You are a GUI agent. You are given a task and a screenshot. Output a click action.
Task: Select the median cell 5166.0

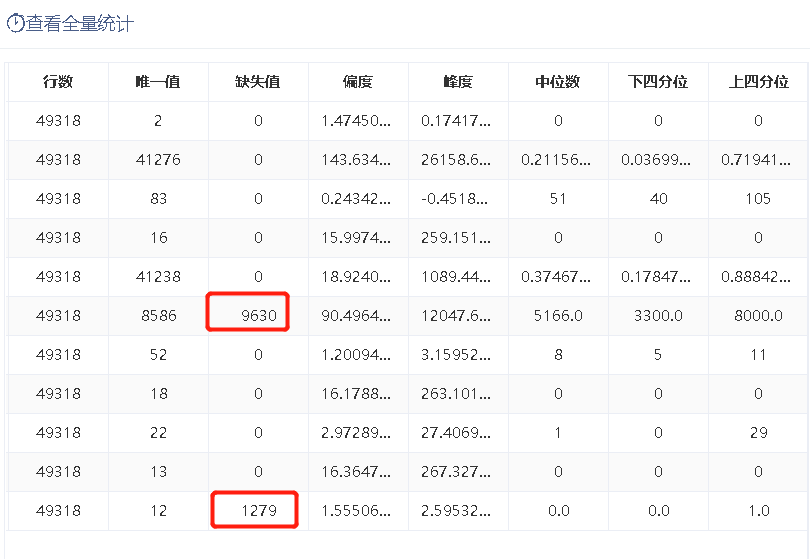(x=558, y=316)
